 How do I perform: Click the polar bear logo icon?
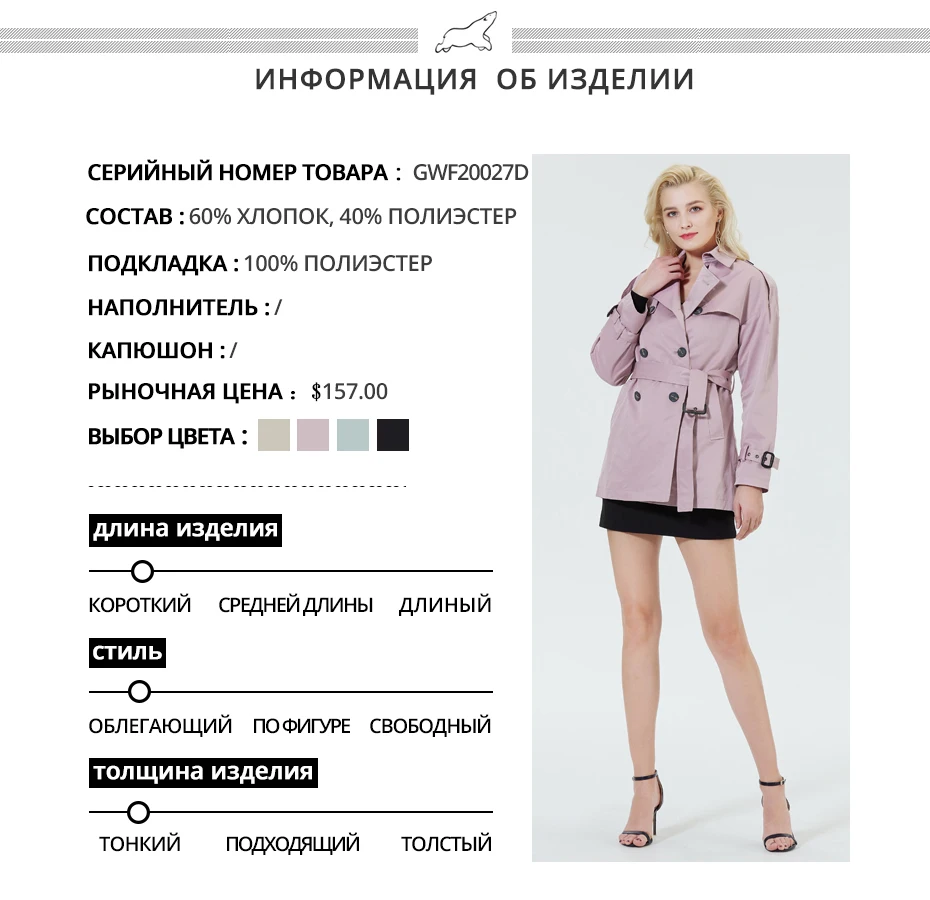click(x=466, y=33)
